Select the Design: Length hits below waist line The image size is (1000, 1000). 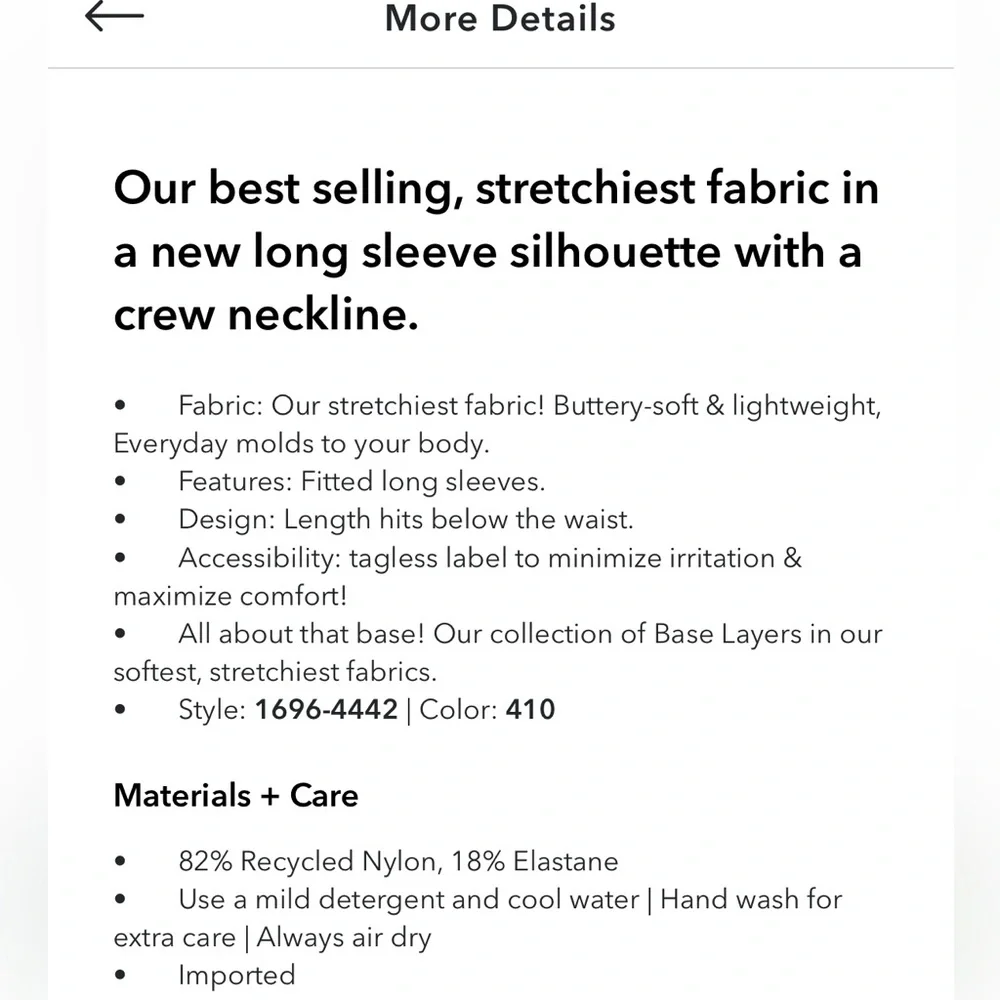click(x=406, y=520)
